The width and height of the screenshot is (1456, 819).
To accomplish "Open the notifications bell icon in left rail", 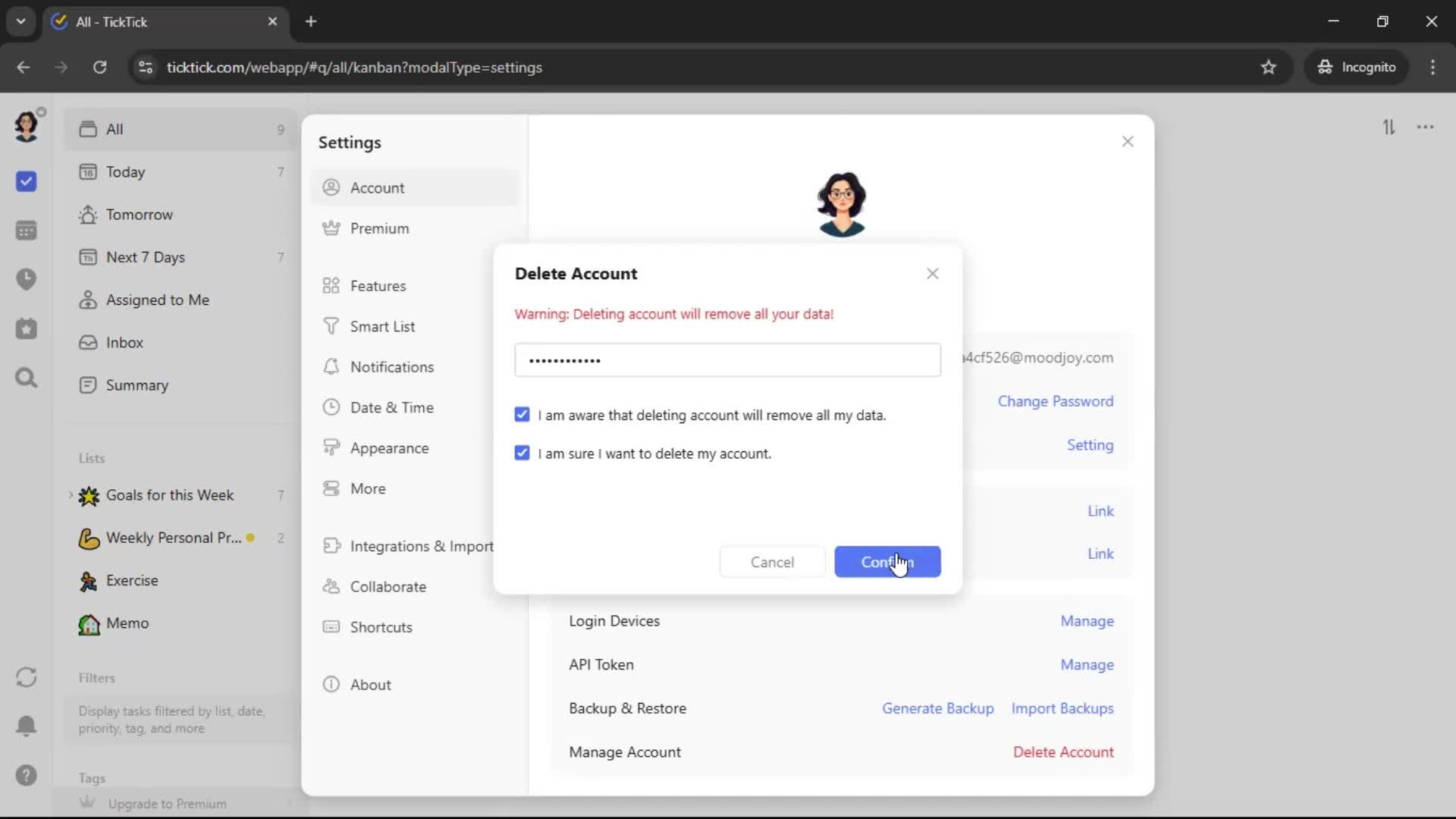I will tap(26, 726).
